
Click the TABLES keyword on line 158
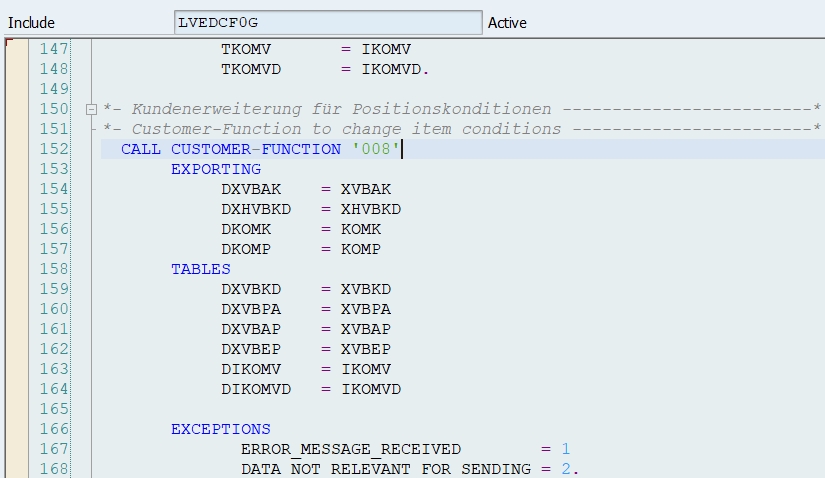[x=200, y=269]
